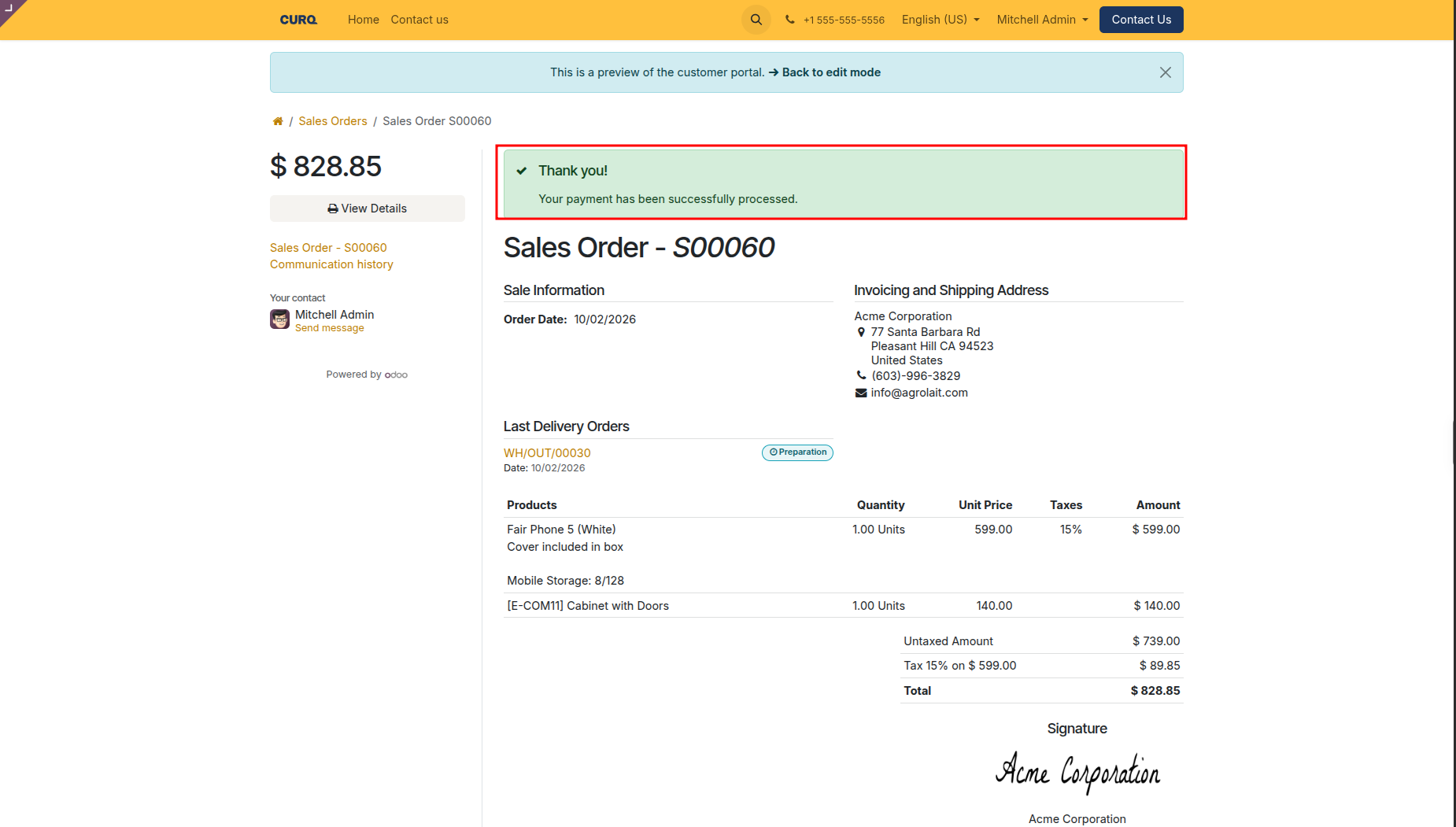Open the website search magnifier
This screenshot has width=1456, height=827.
coord(756,20)
